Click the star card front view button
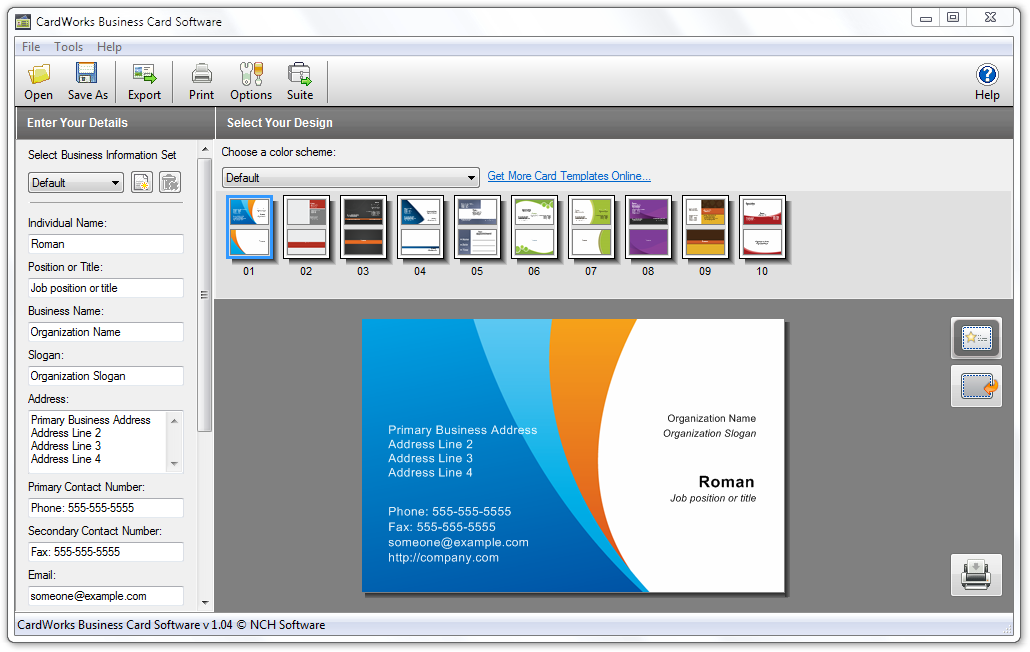Viewport: 1030px width, 652px height. point(976,338)
